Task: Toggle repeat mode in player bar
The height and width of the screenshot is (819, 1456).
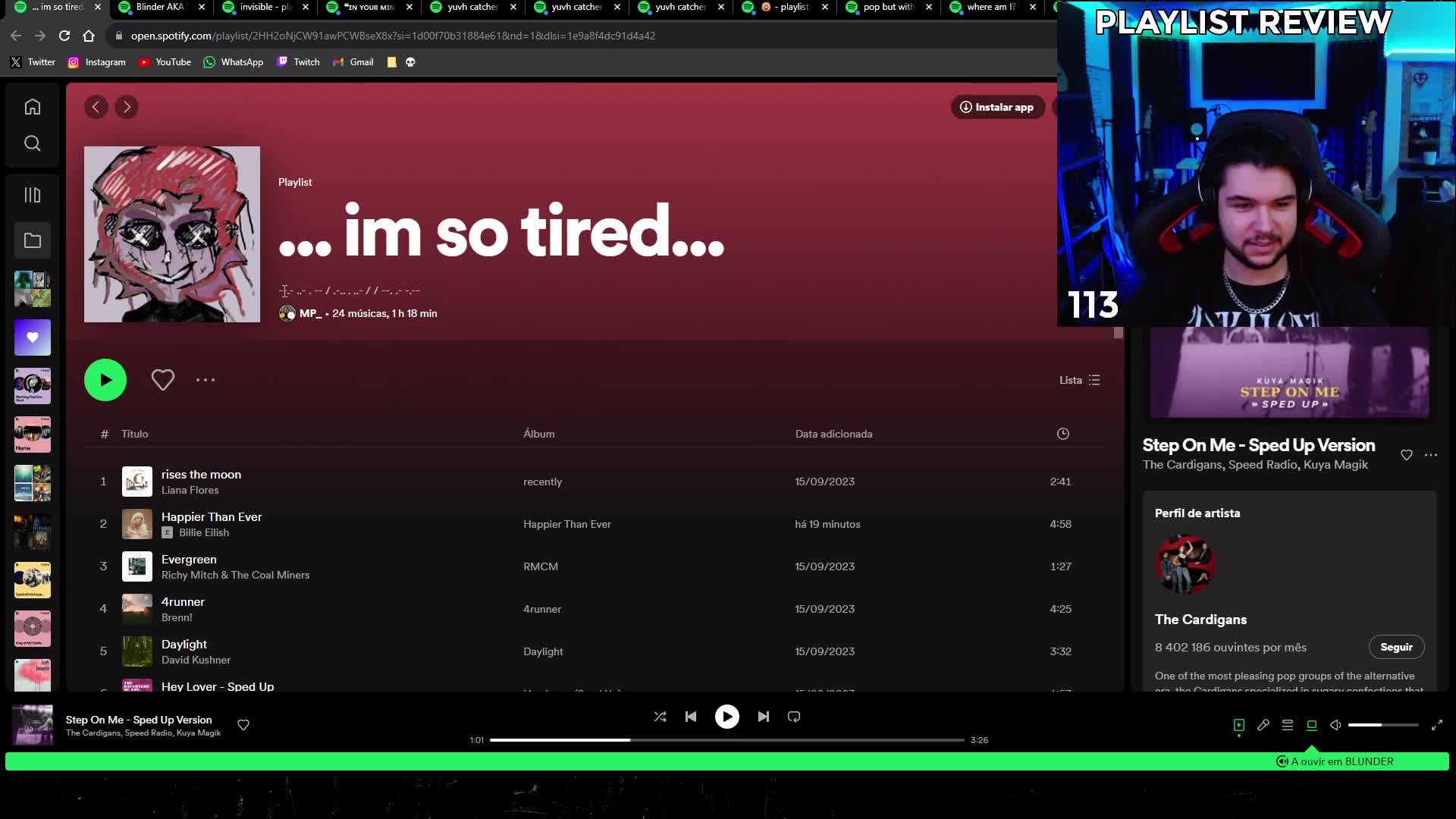Action: (794, 717)
